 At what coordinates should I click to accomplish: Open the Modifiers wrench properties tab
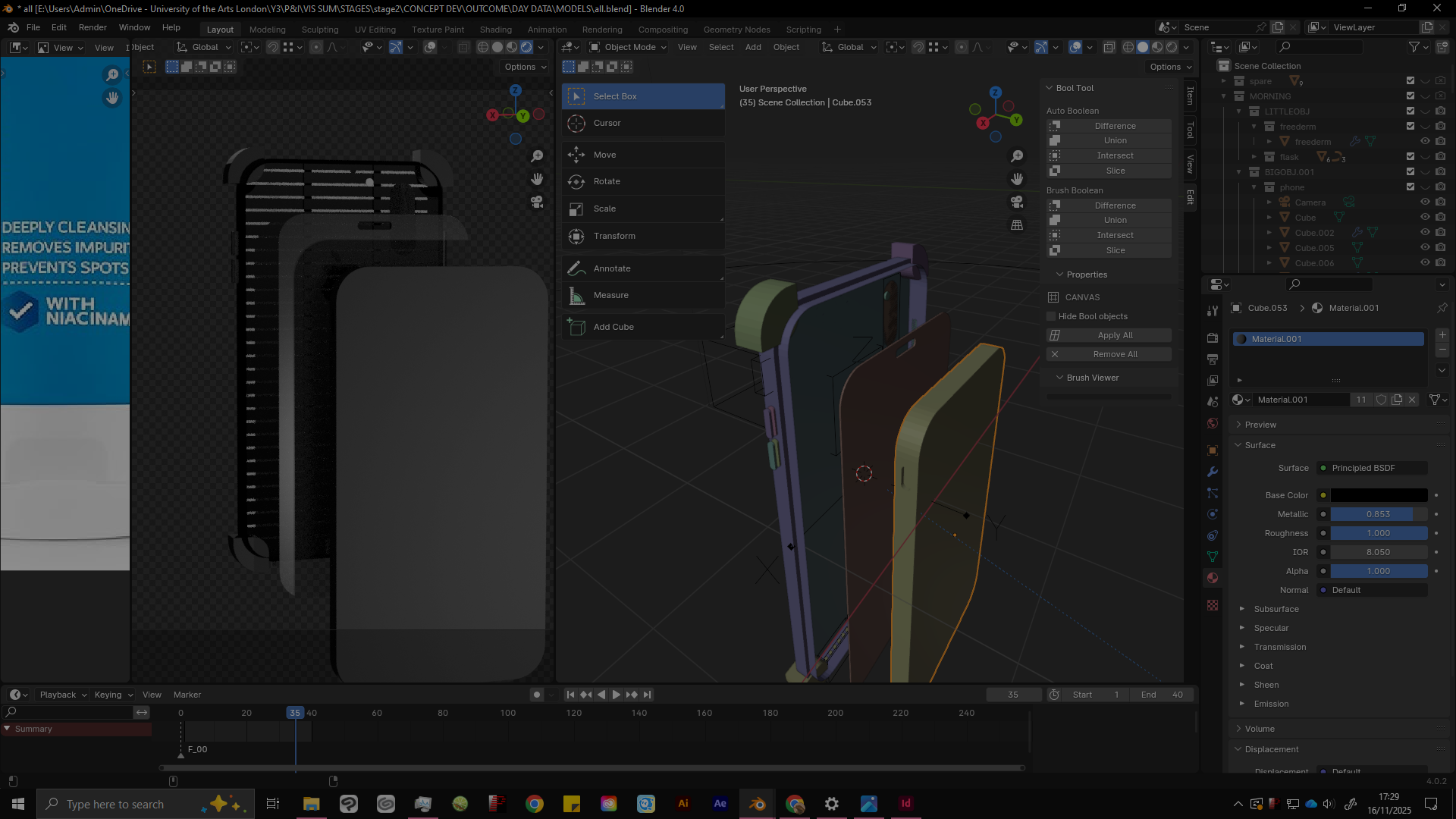[x=1213, y=472]
